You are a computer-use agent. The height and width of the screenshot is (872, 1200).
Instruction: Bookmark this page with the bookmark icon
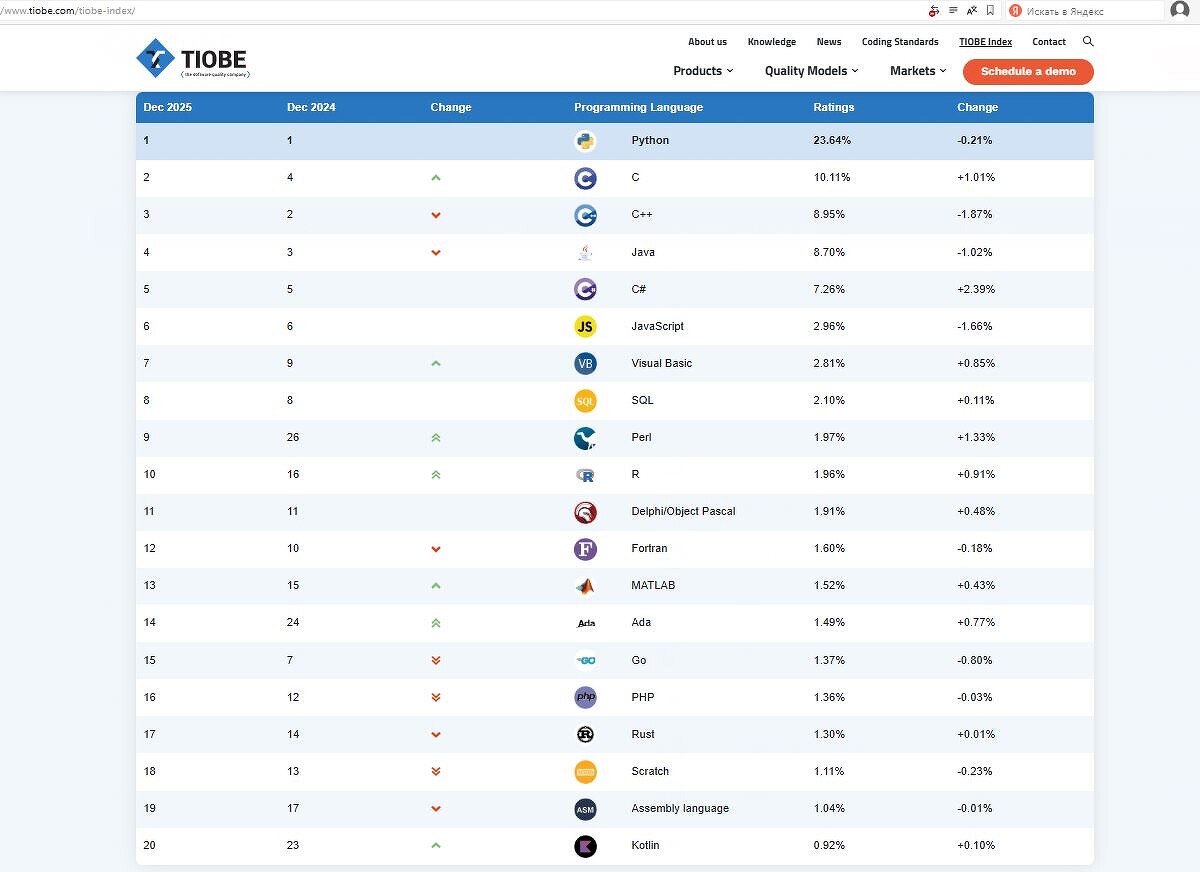990,11
